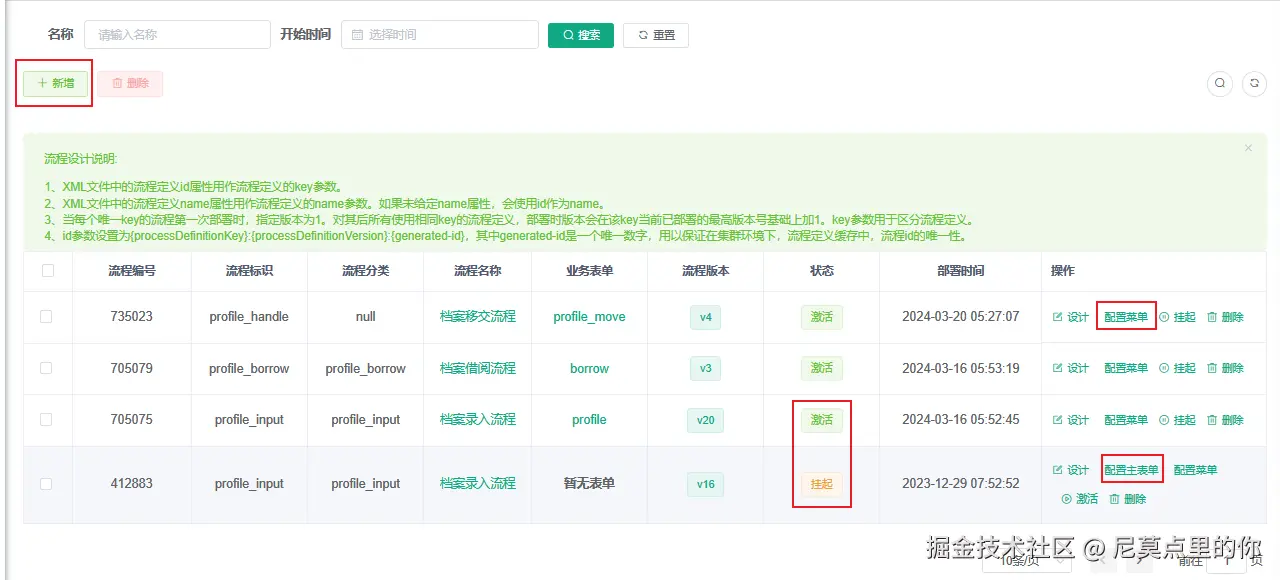Open the profile business form link
Screen dimensions: 1280x580
589,420
